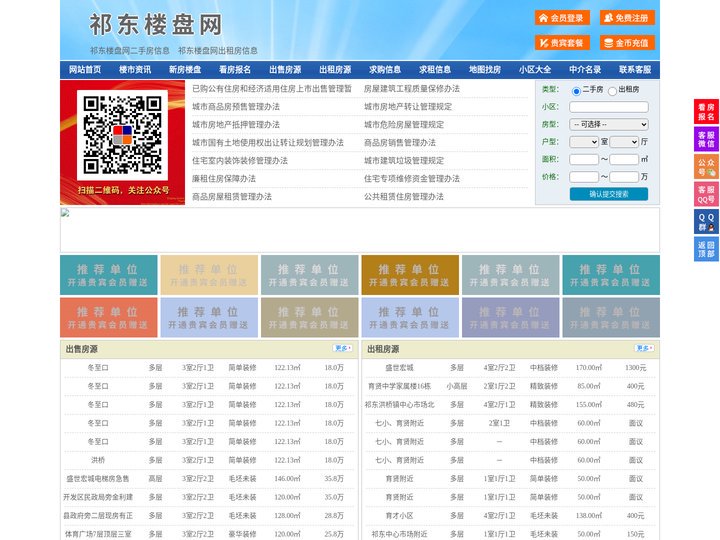Open link 房屋建筑工程质量保修办法
This screenshot has width=720, height=540.
[x=412, y=89]
